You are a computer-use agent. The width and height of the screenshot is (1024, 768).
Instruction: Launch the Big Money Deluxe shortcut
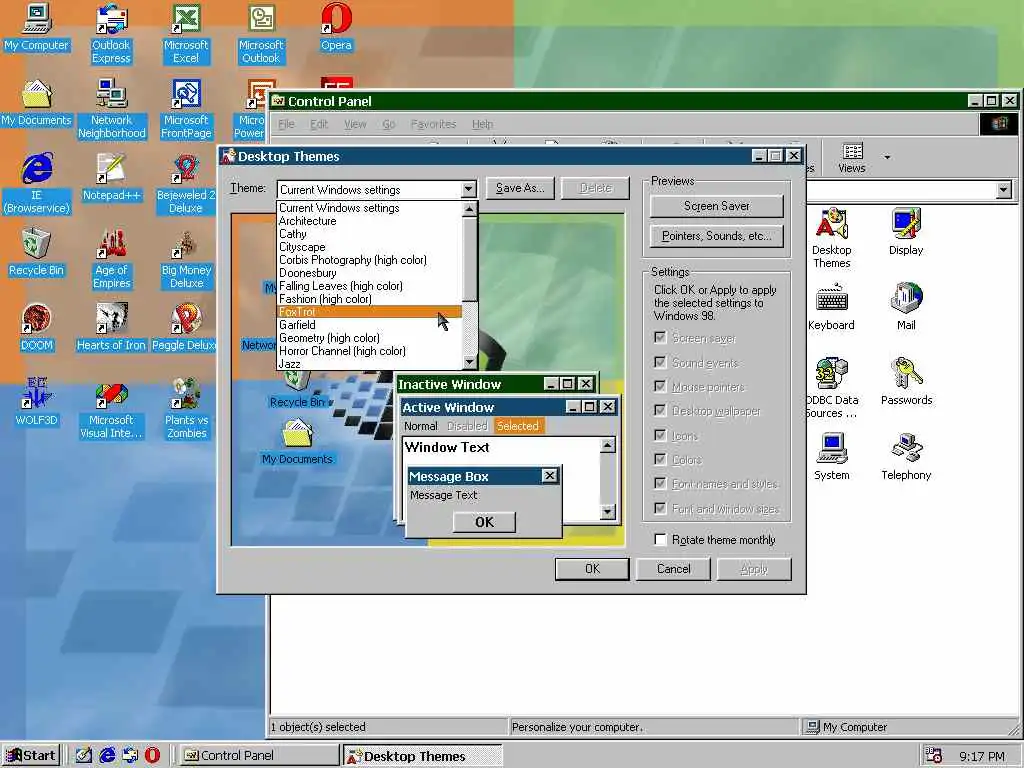(x=186, y=259)
